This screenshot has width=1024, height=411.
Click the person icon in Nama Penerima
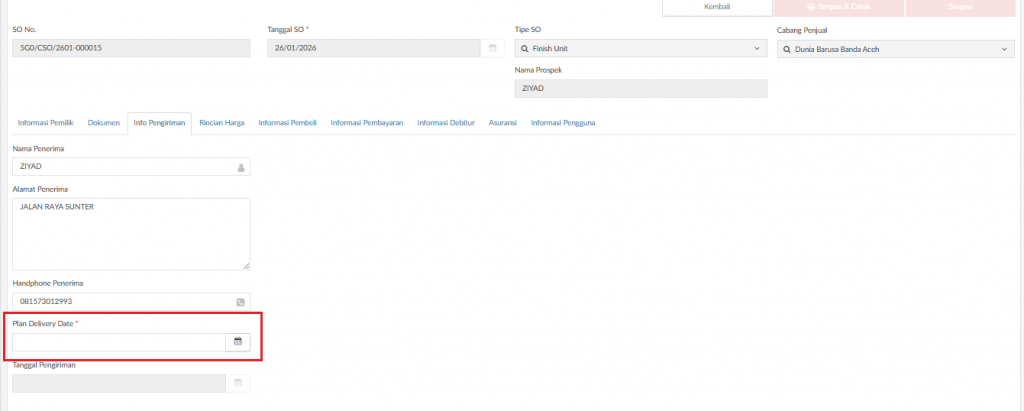[240, 168]
